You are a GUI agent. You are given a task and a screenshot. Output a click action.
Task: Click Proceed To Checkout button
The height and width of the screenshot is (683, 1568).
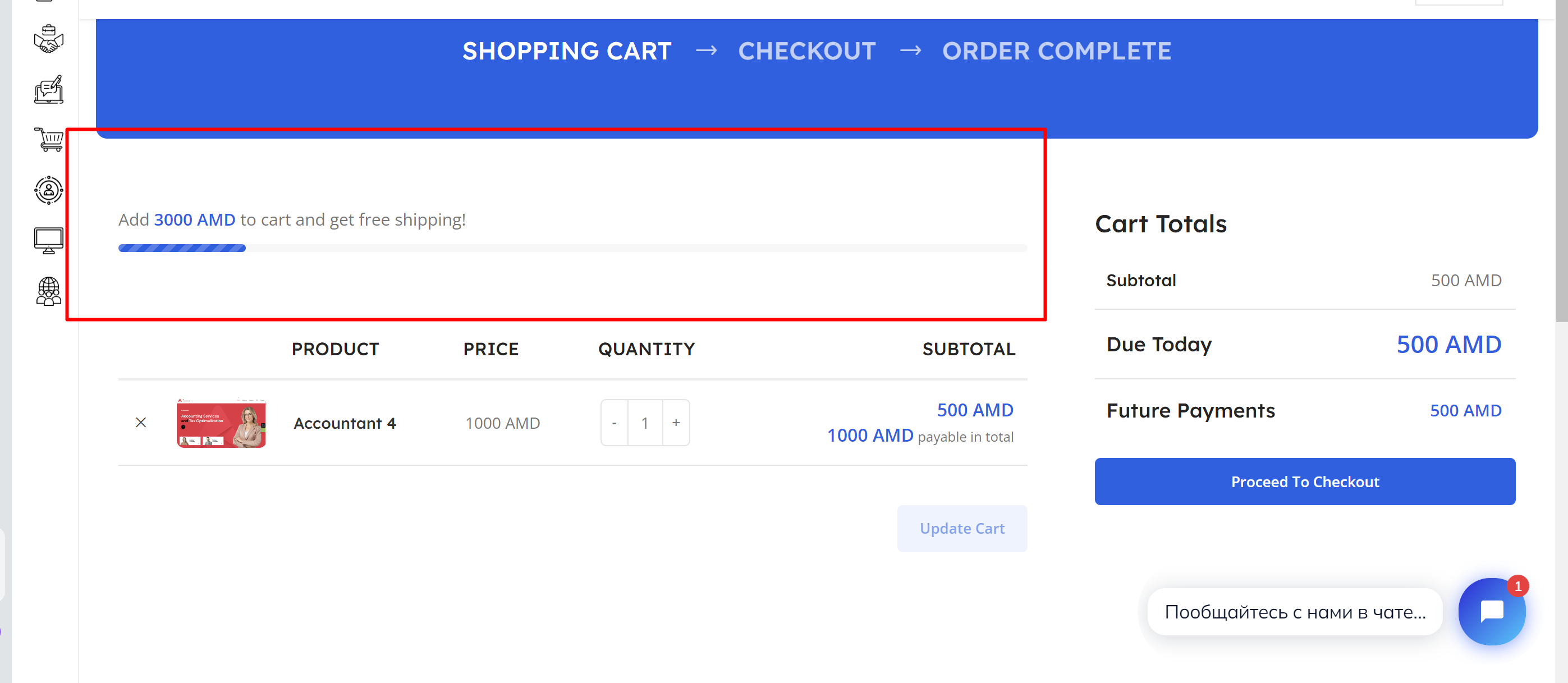(1305, 482)
